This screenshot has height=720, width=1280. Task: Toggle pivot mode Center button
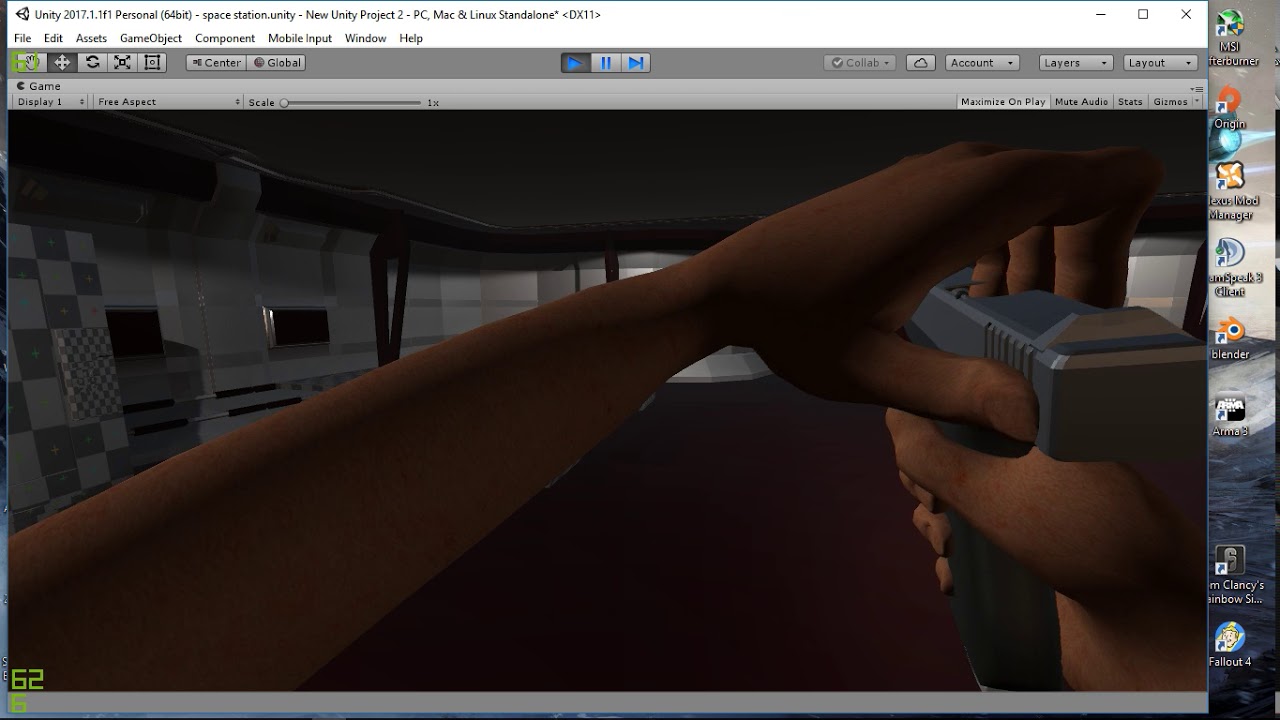point(216,62)
